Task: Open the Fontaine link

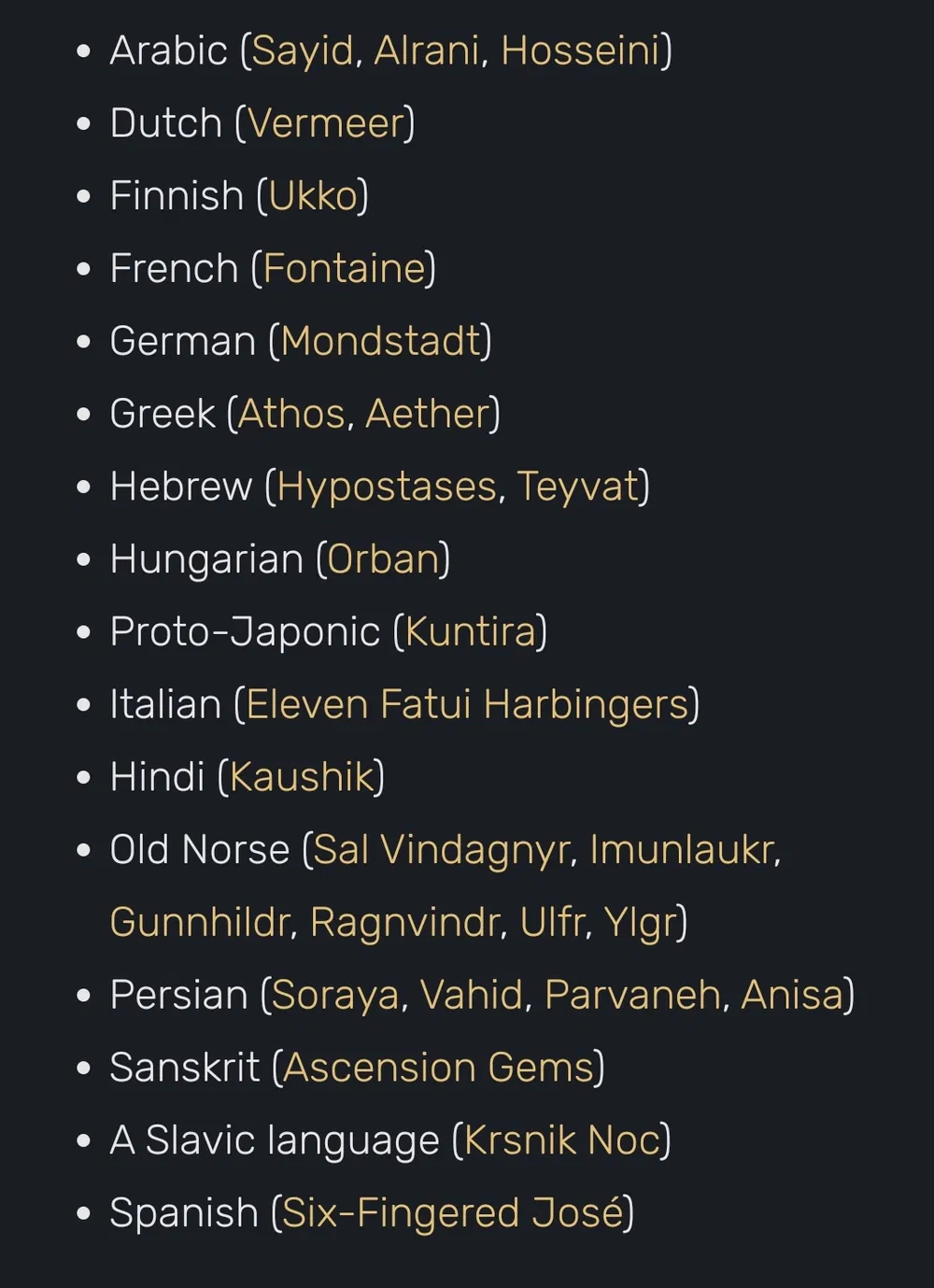Action: (344, 269)
